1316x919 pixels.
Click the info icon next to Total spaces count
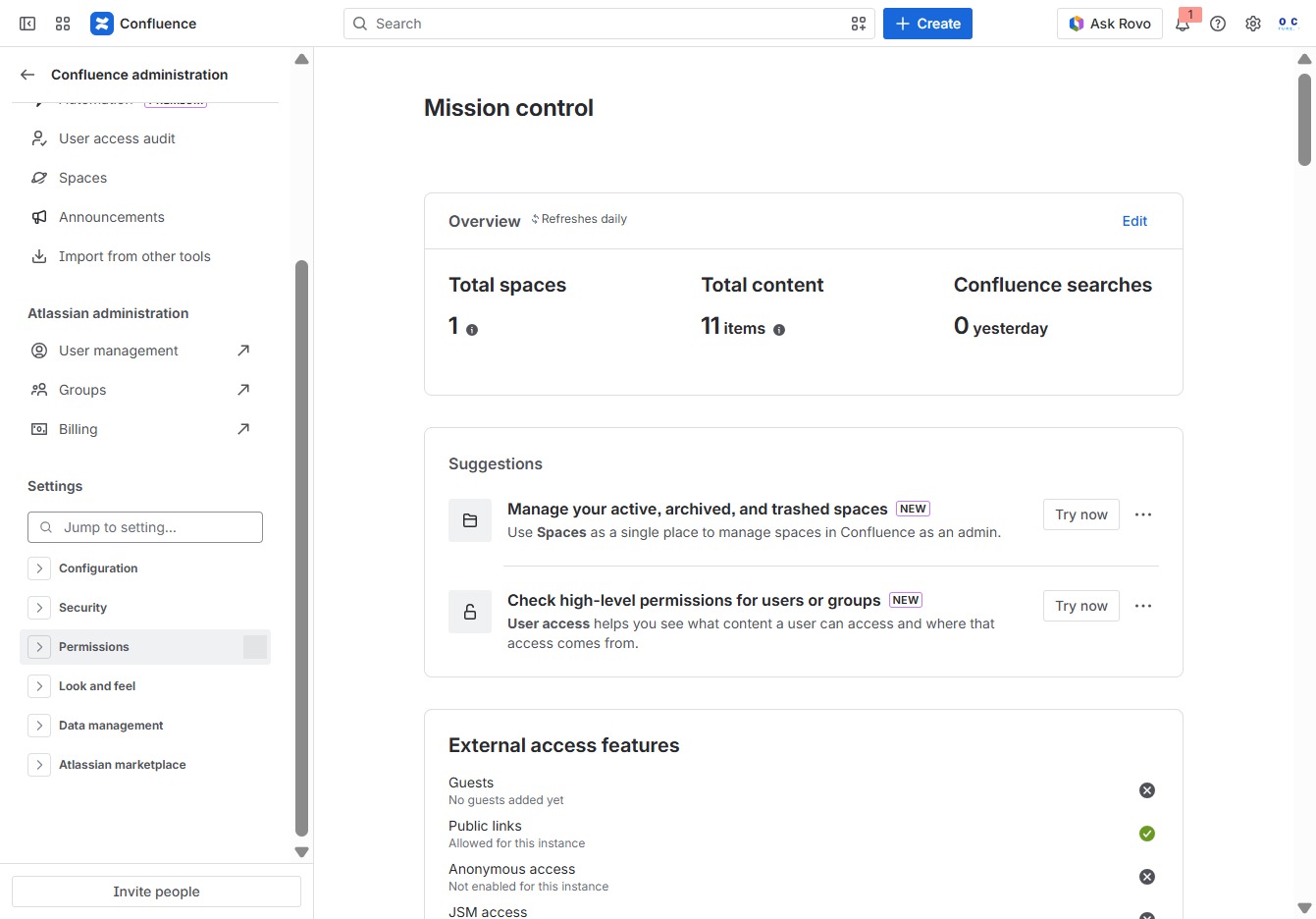[472, 330]
